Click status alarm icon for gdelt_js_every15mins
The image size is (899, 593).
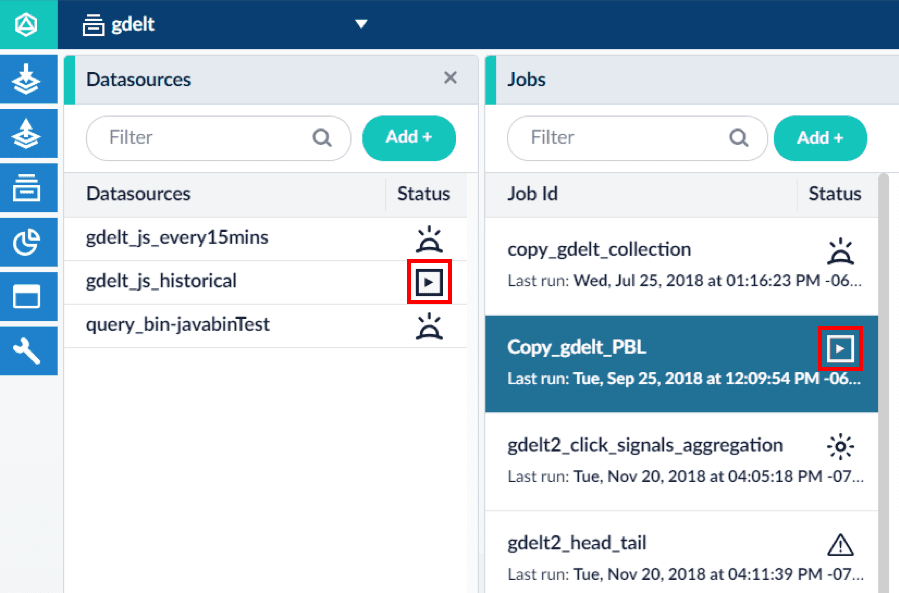point(429,240)
